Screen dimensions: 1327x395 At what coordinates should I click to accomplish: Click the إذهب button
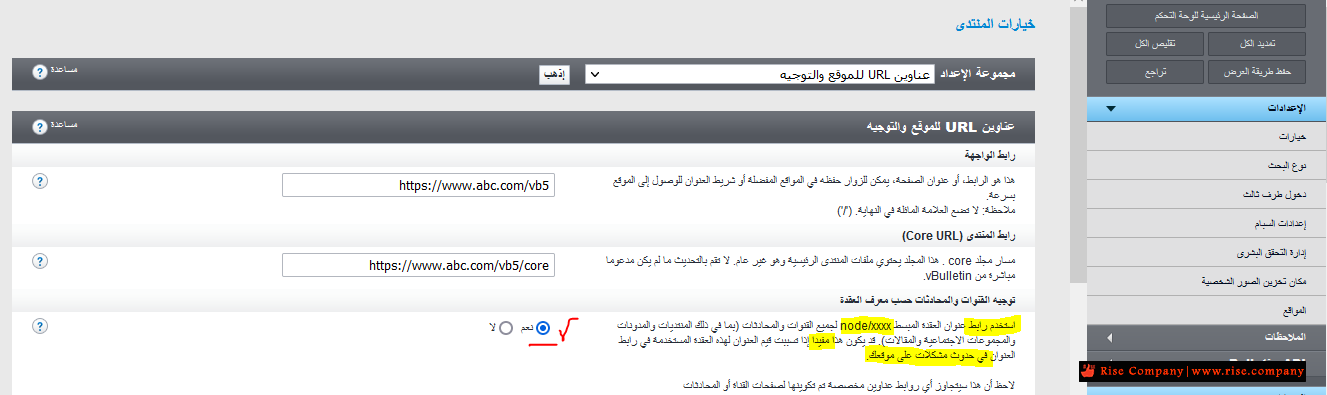coord(554,75)
